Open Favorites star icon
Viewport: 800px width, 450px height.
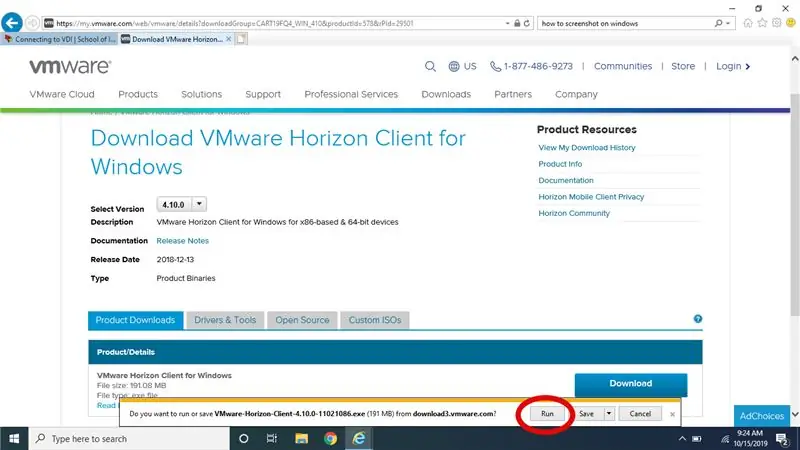pyautogui.click(x=762, y=23)
